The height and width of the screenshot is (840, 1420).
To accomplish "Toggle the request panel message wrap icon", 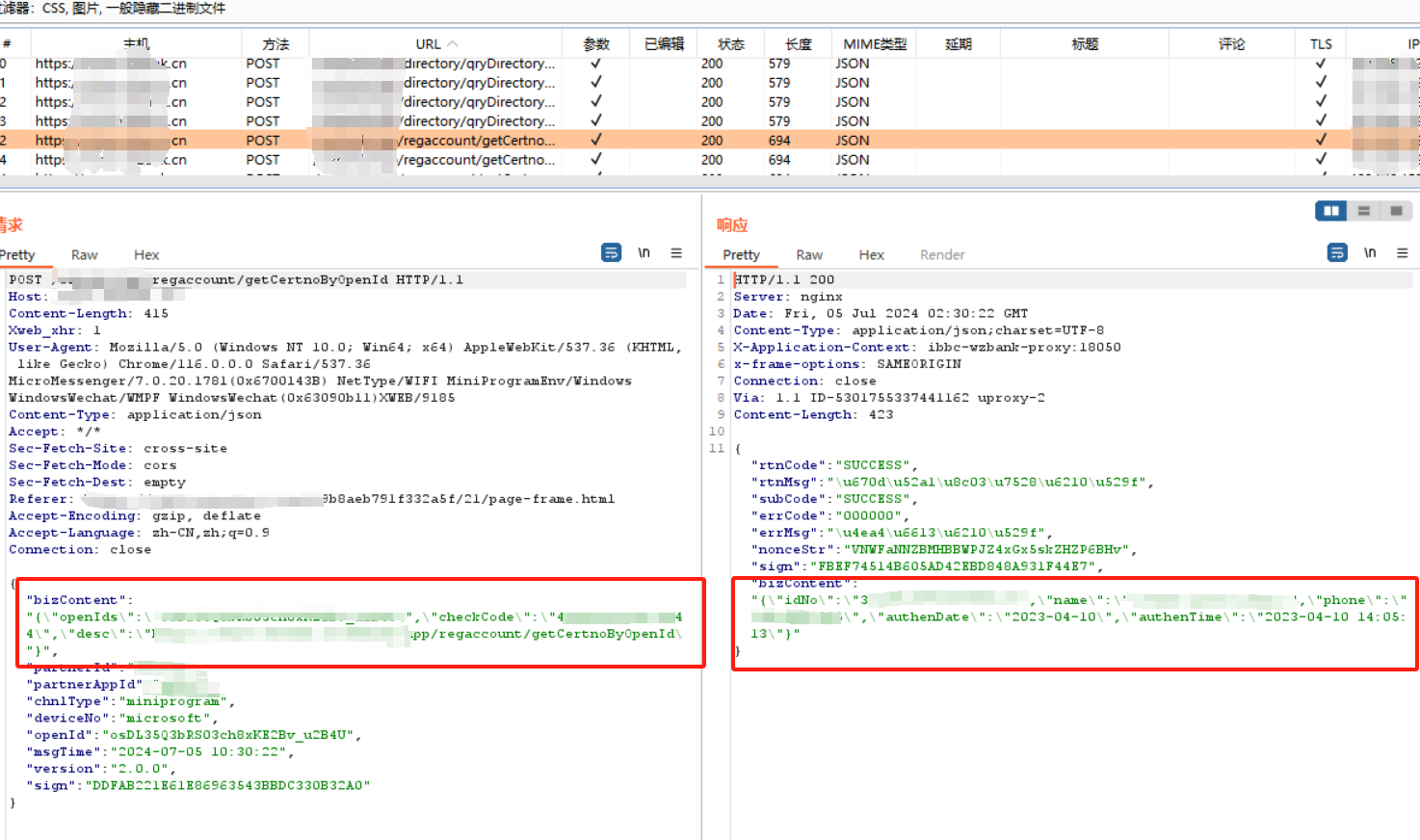I will [x=611, y=252].
